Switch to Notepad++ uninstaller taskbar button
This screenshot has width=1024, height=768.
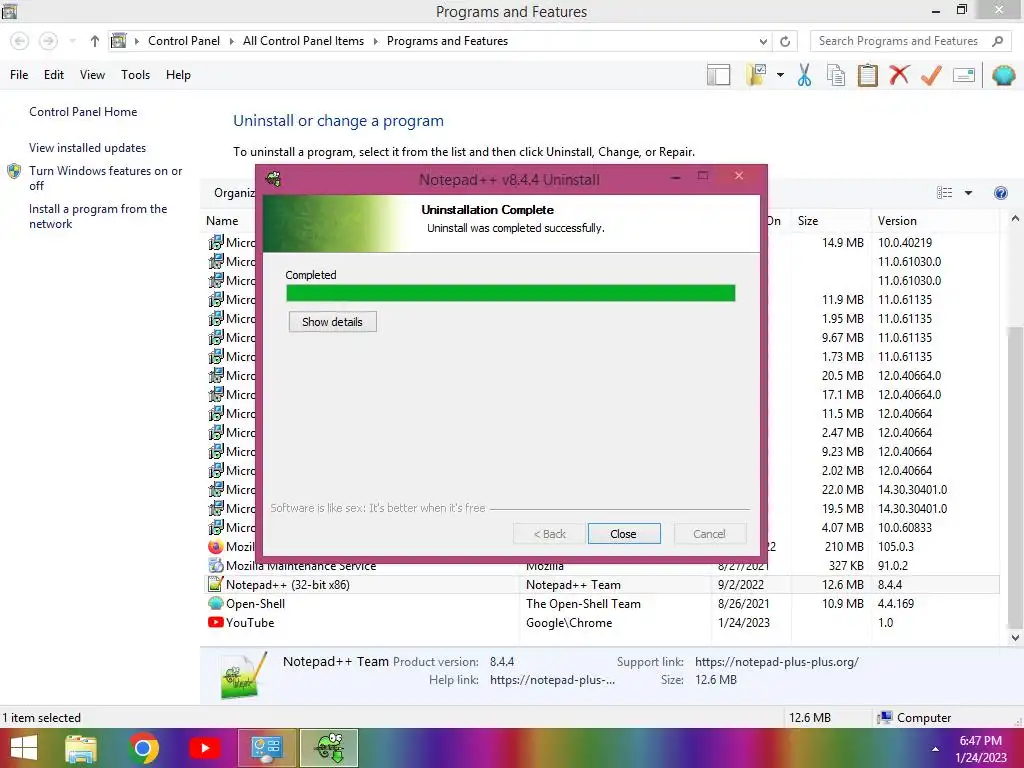(329, 748)
